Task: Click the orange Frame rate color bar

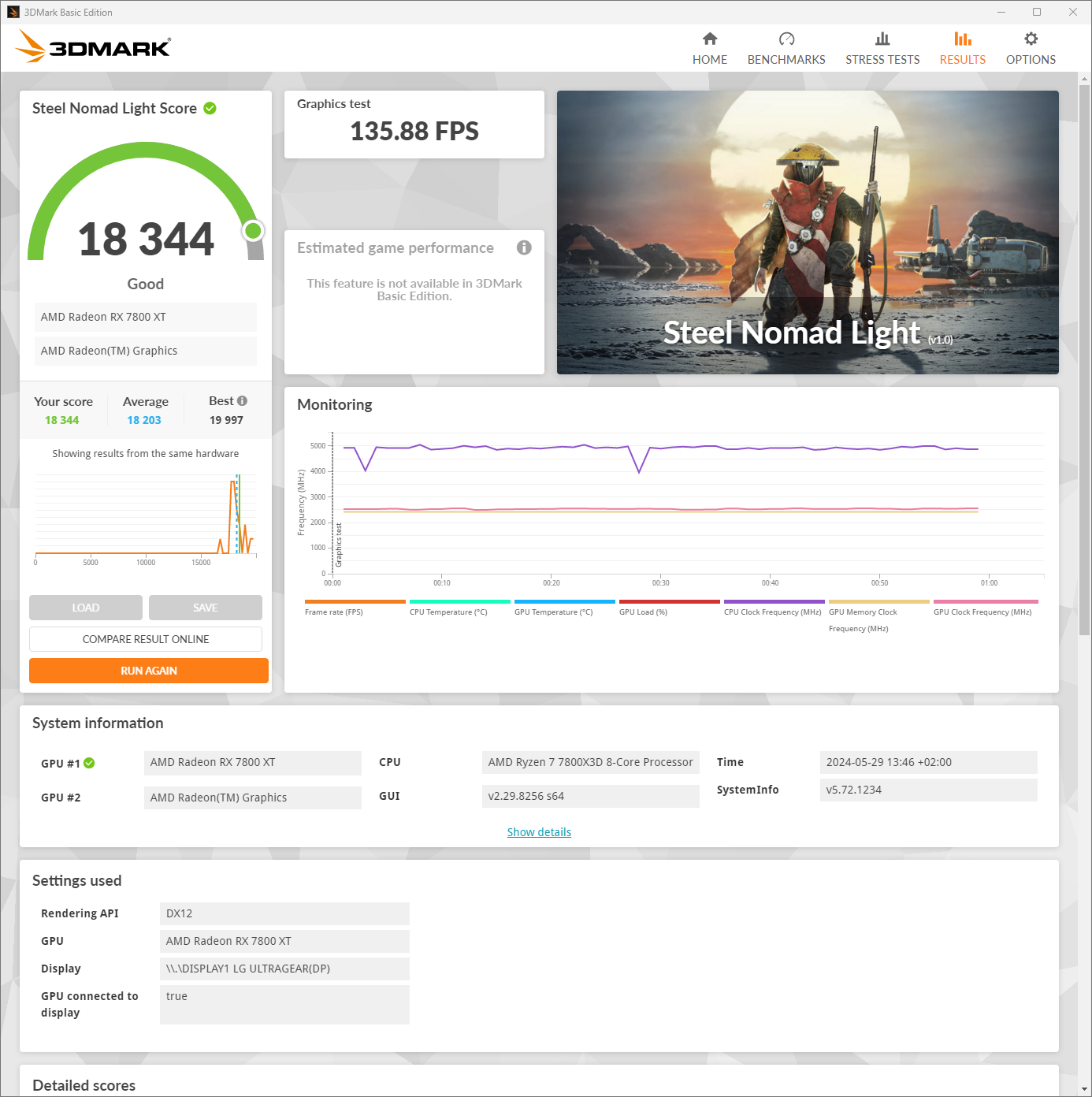Action: point(355,601)
